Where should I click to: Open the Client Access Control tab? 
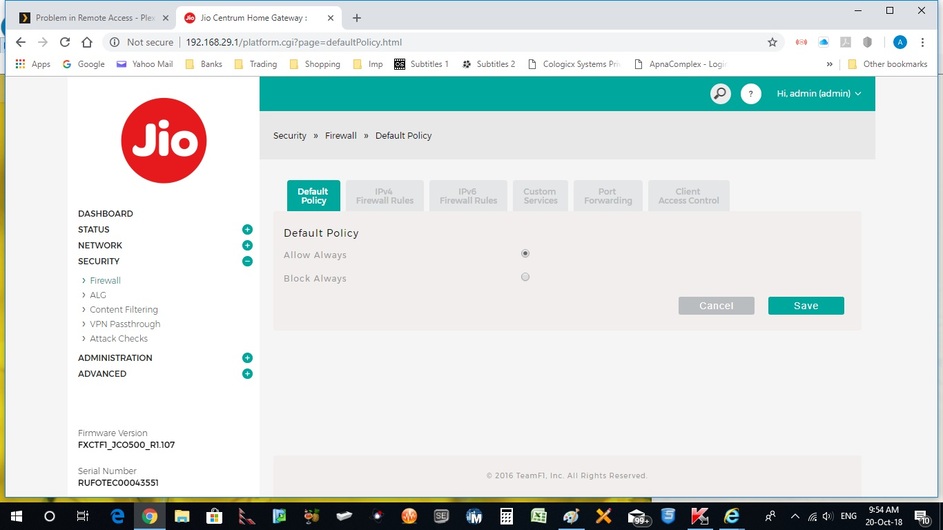(x=689, y=196)
